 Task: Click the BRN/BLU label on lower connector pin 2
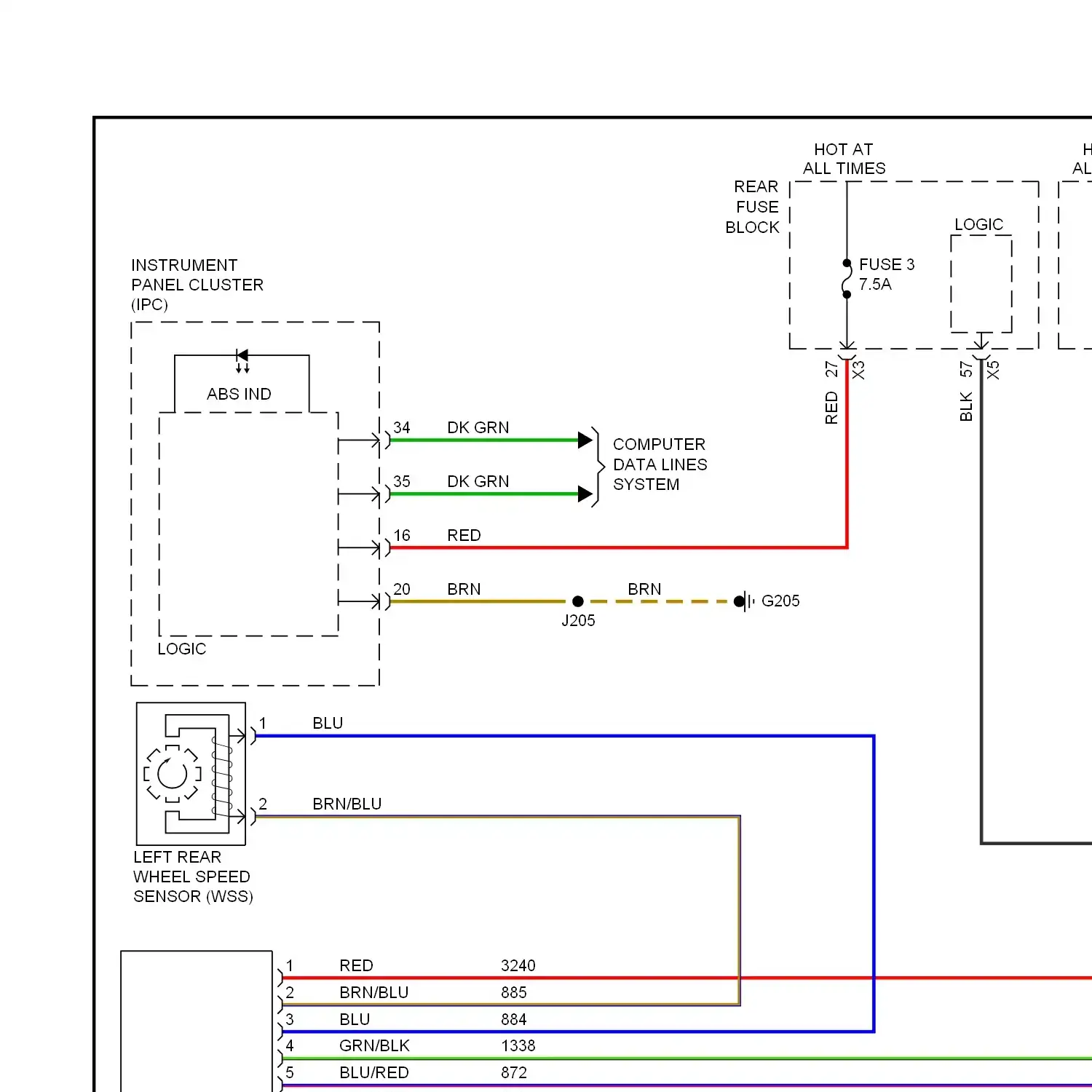374,992
